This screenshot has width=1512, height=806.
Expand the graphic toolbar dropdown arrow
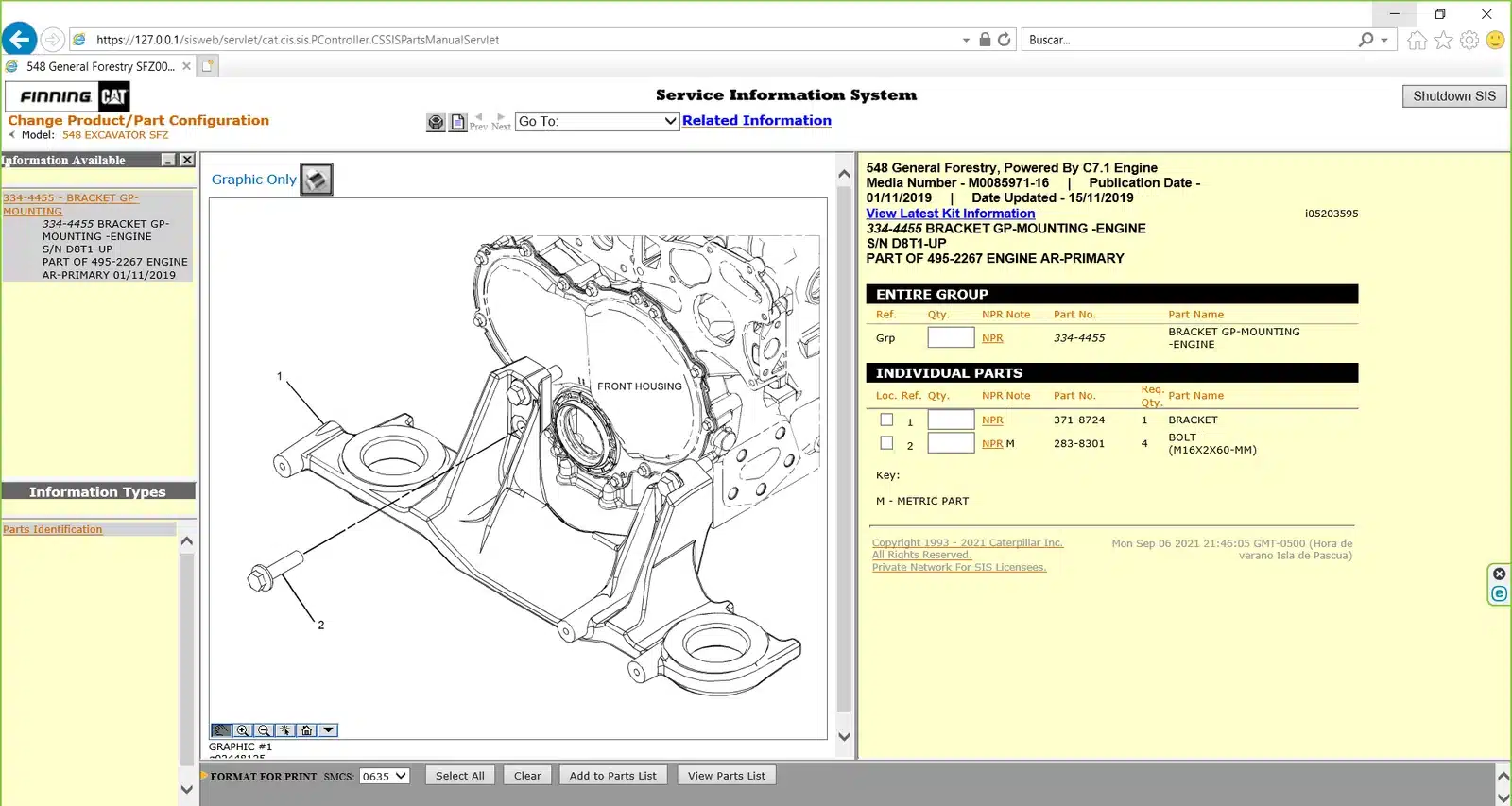tap(328, 730)
